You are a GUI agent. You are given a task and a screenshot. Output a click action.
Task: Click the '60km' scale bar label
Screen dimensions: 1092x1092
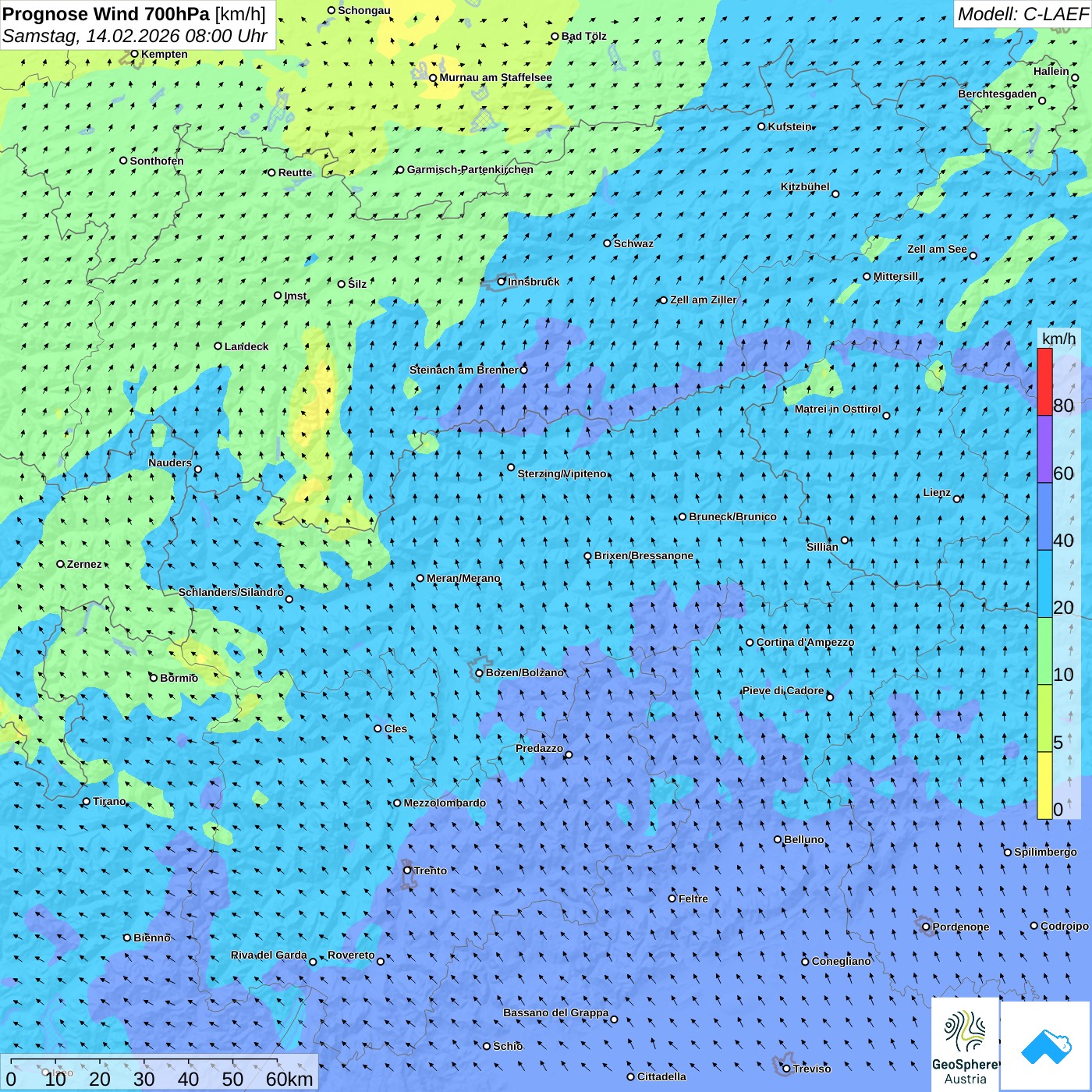click(x=289, y=1080)
